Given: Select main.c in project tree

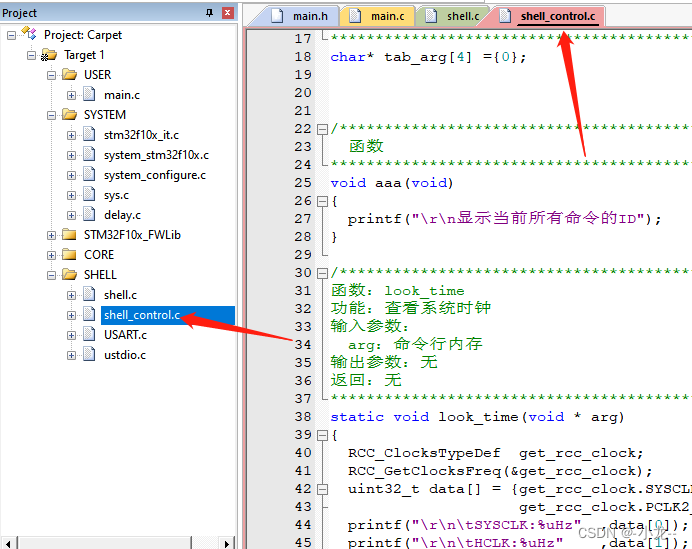Looking at the screenshot, I should (x=122, y=95).
